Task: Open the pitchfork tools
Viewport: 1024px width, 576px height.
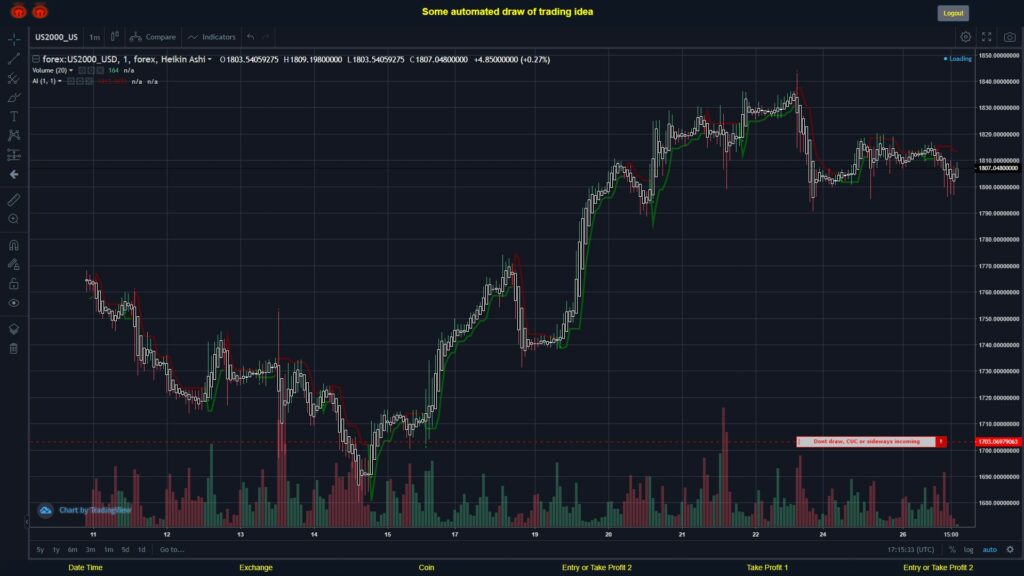Action: 14,78
